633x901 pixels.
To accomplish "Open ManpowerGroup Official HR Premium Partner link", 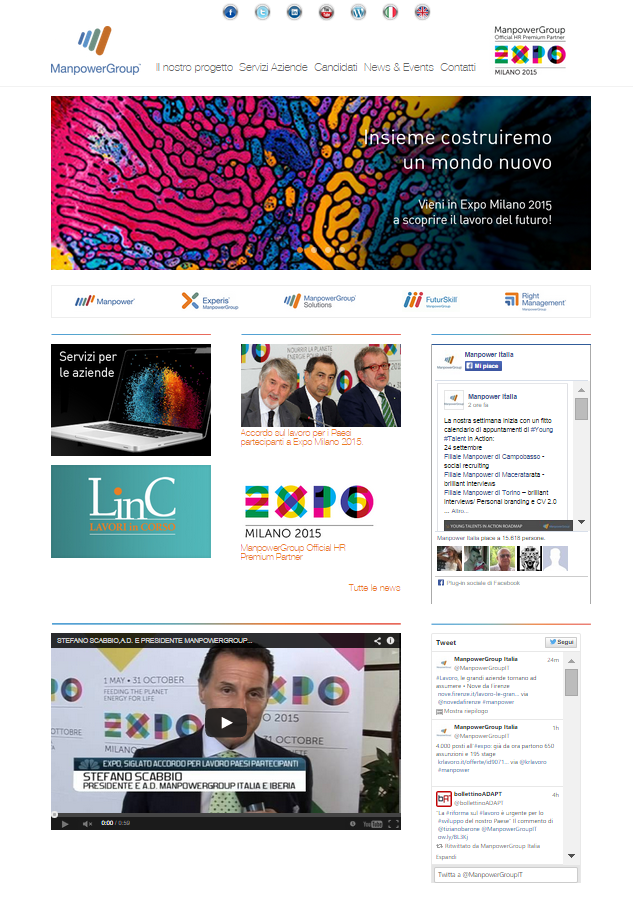I will coord(293,552).
